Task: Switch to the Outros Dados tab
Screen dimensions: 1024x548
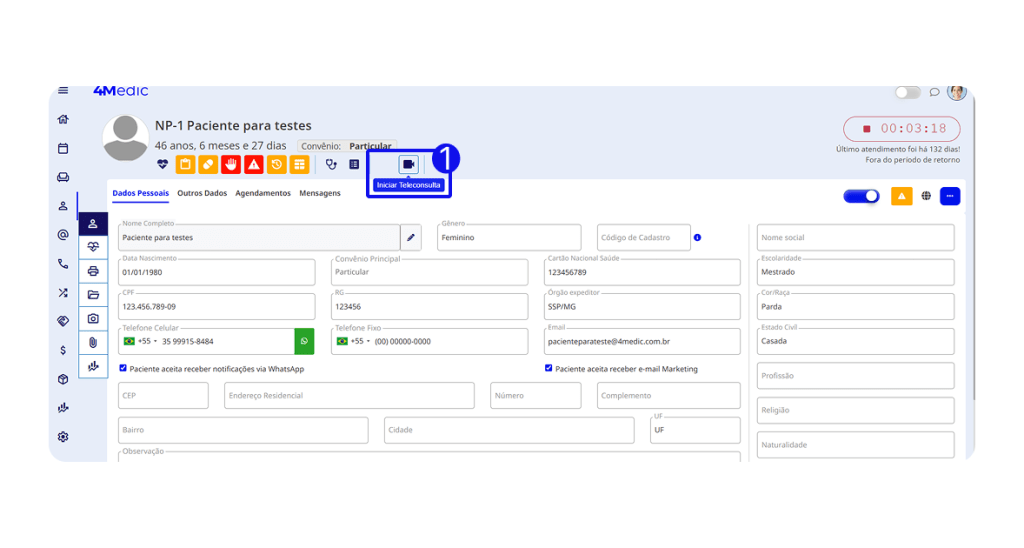Action: tap(202, 193)
